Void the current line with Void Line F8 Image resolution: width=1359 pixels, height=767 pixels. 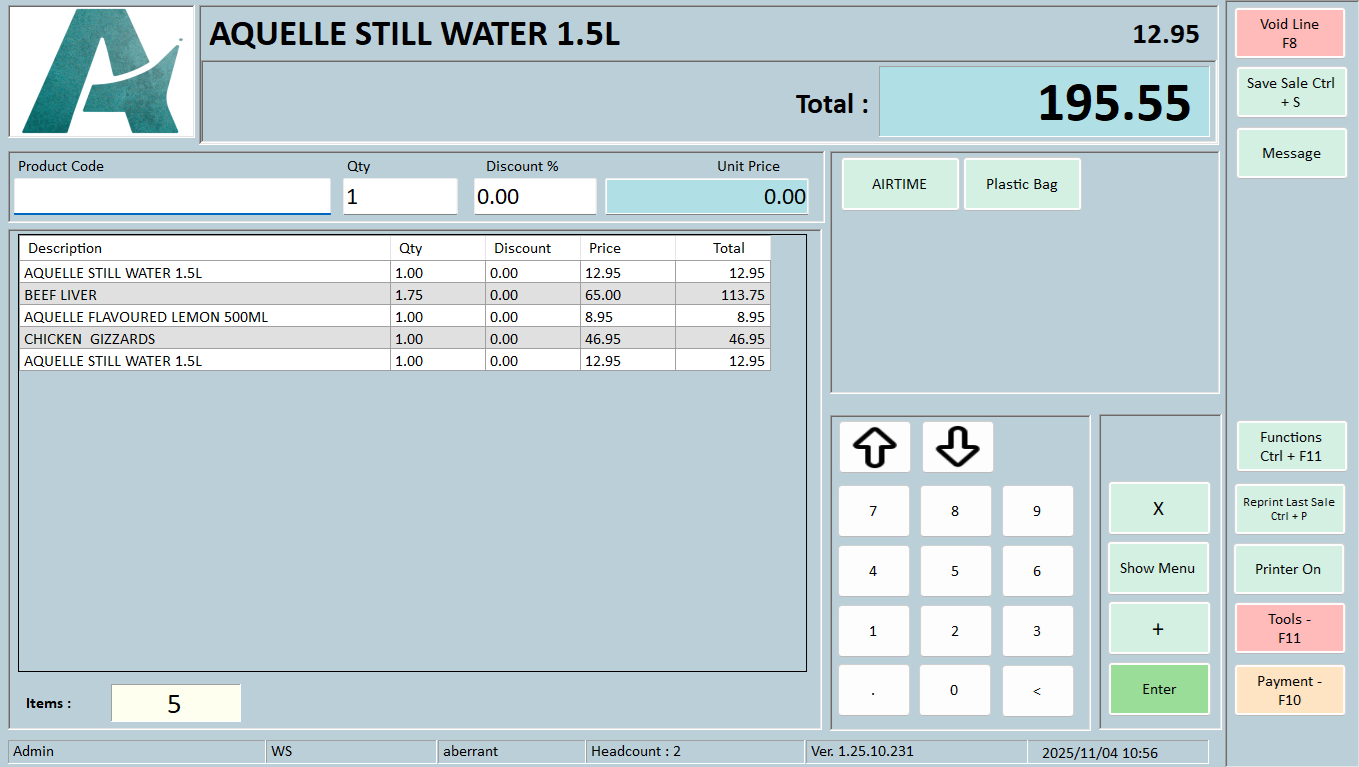tap(1290, 33)
